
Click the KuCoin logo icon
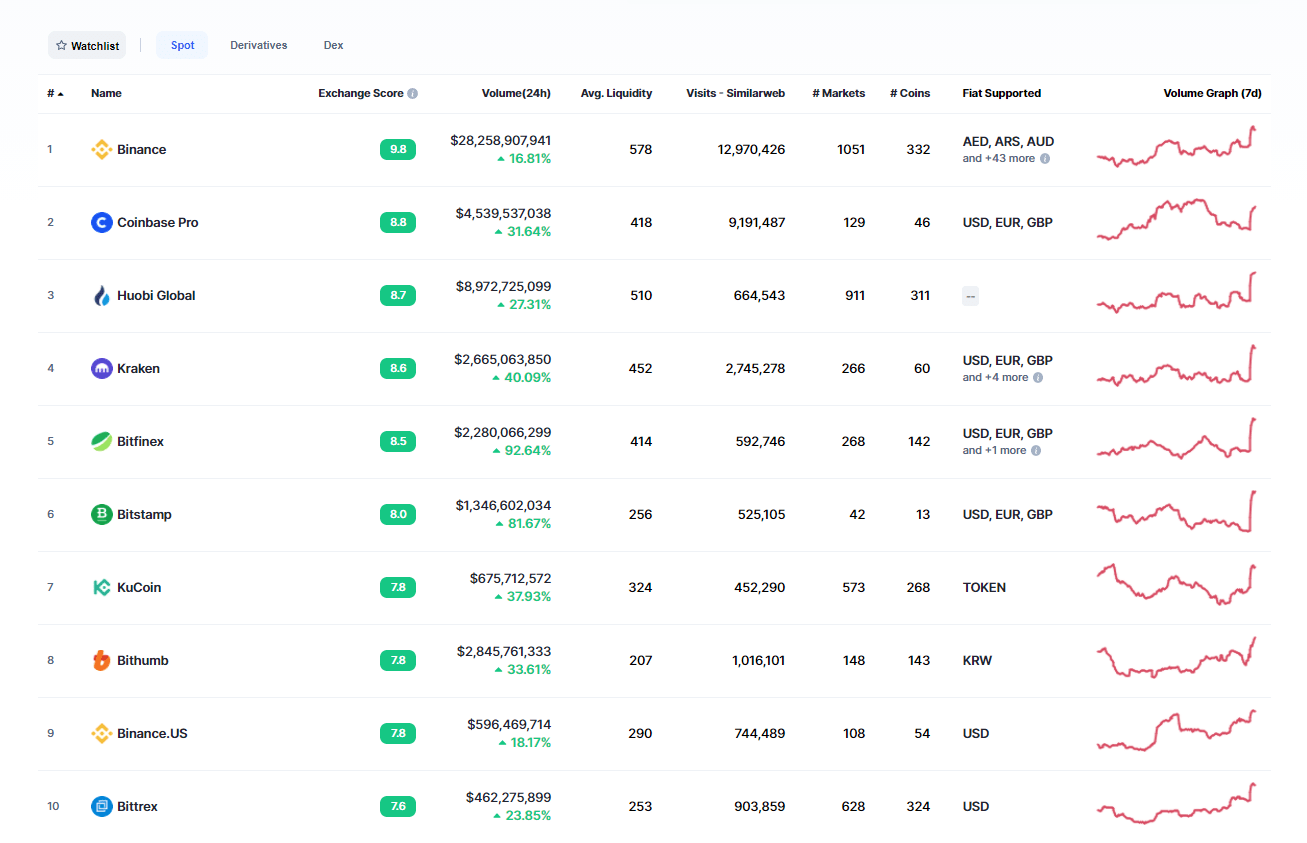[x=101, y=587]
